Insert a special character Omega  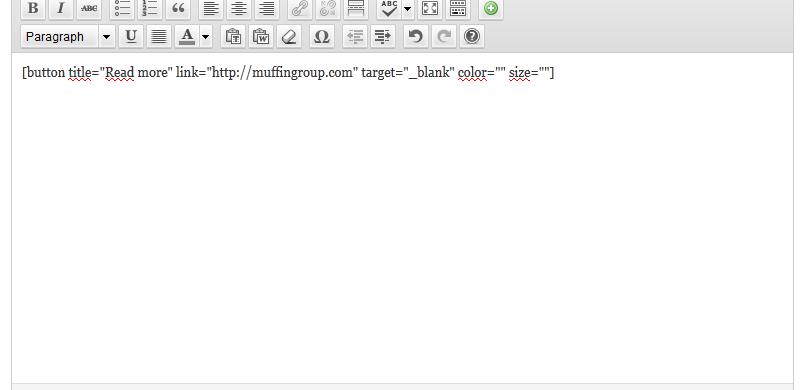click(x=321, y=36)
